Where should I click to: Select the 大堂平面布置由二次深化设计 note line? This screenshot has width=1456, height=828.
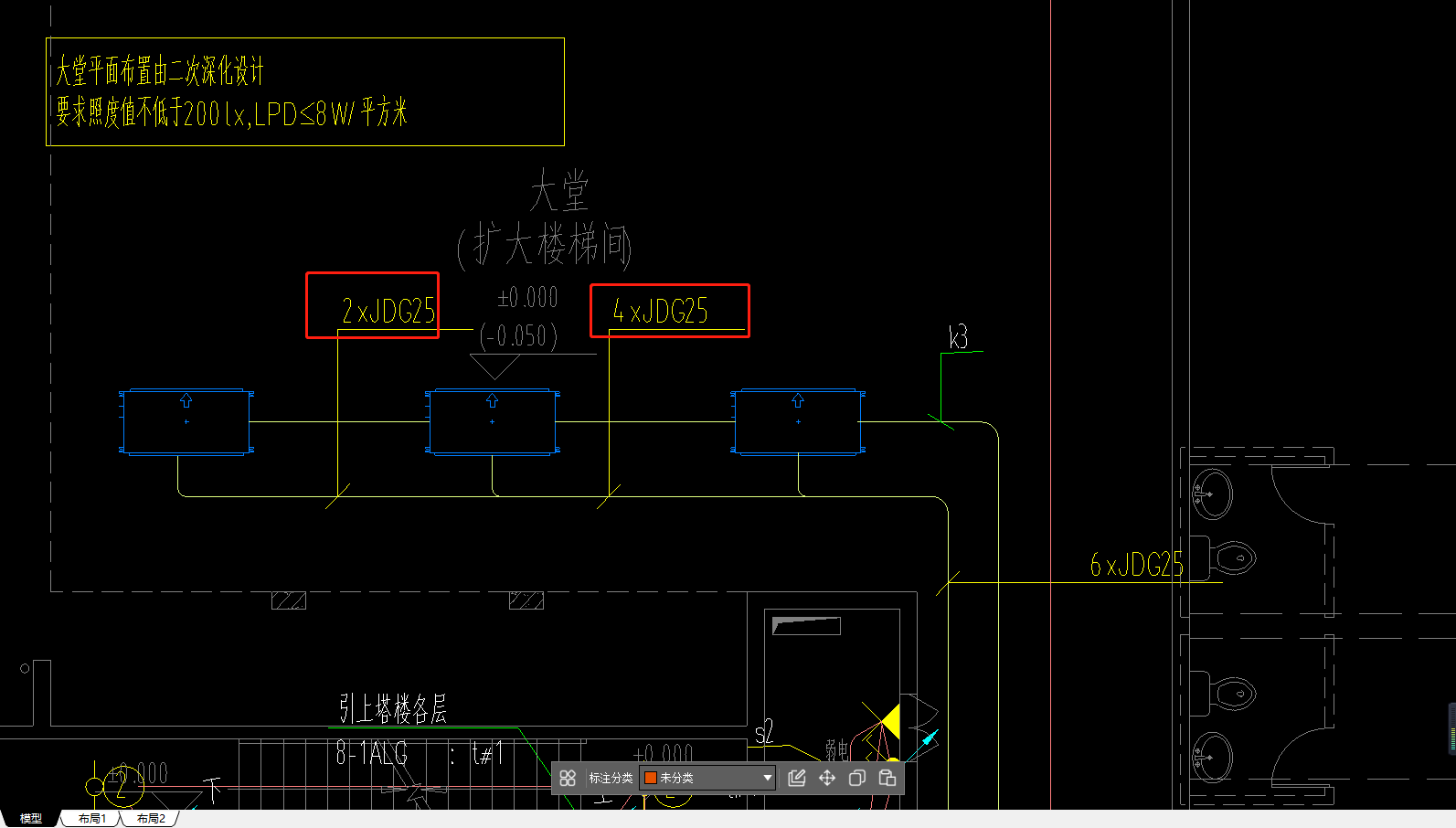click(x=159, y=70)
